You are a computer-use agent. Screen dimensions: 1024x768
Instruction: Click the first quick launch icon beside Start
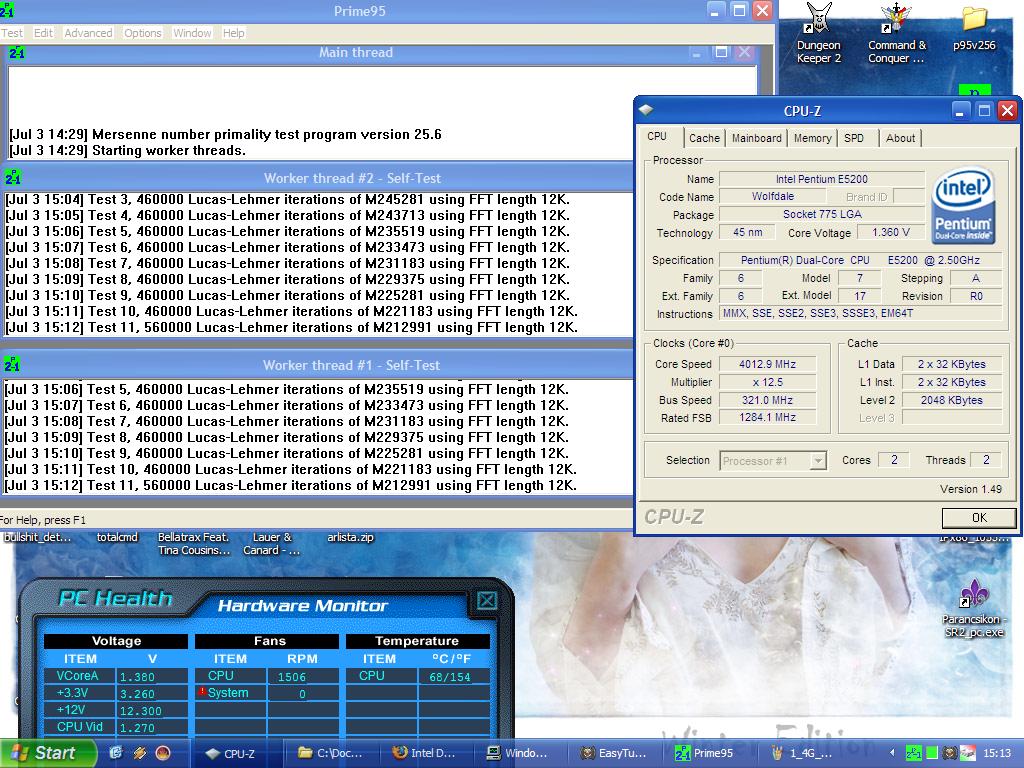point(116,753)
